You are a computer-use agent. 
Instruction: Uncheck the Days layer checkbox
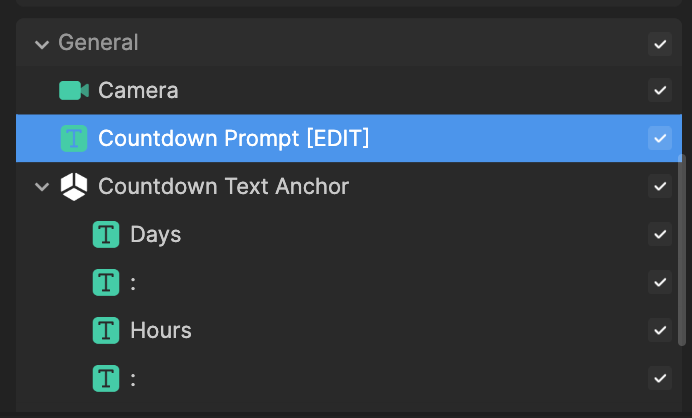[660, 234]
